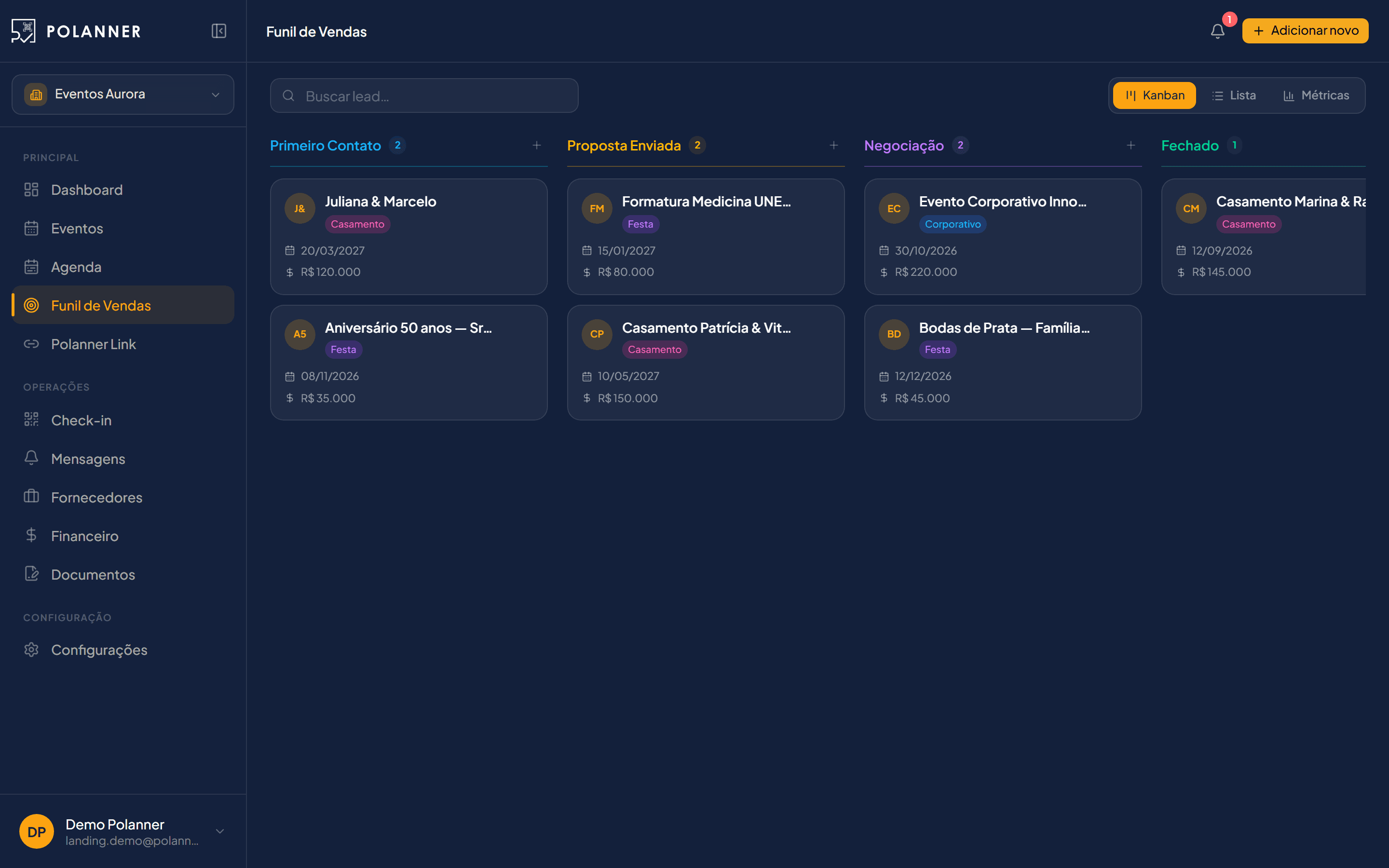Click Festa tag on Bodas de Prata
Screen dimensions: 1389x868
[937, 350]
